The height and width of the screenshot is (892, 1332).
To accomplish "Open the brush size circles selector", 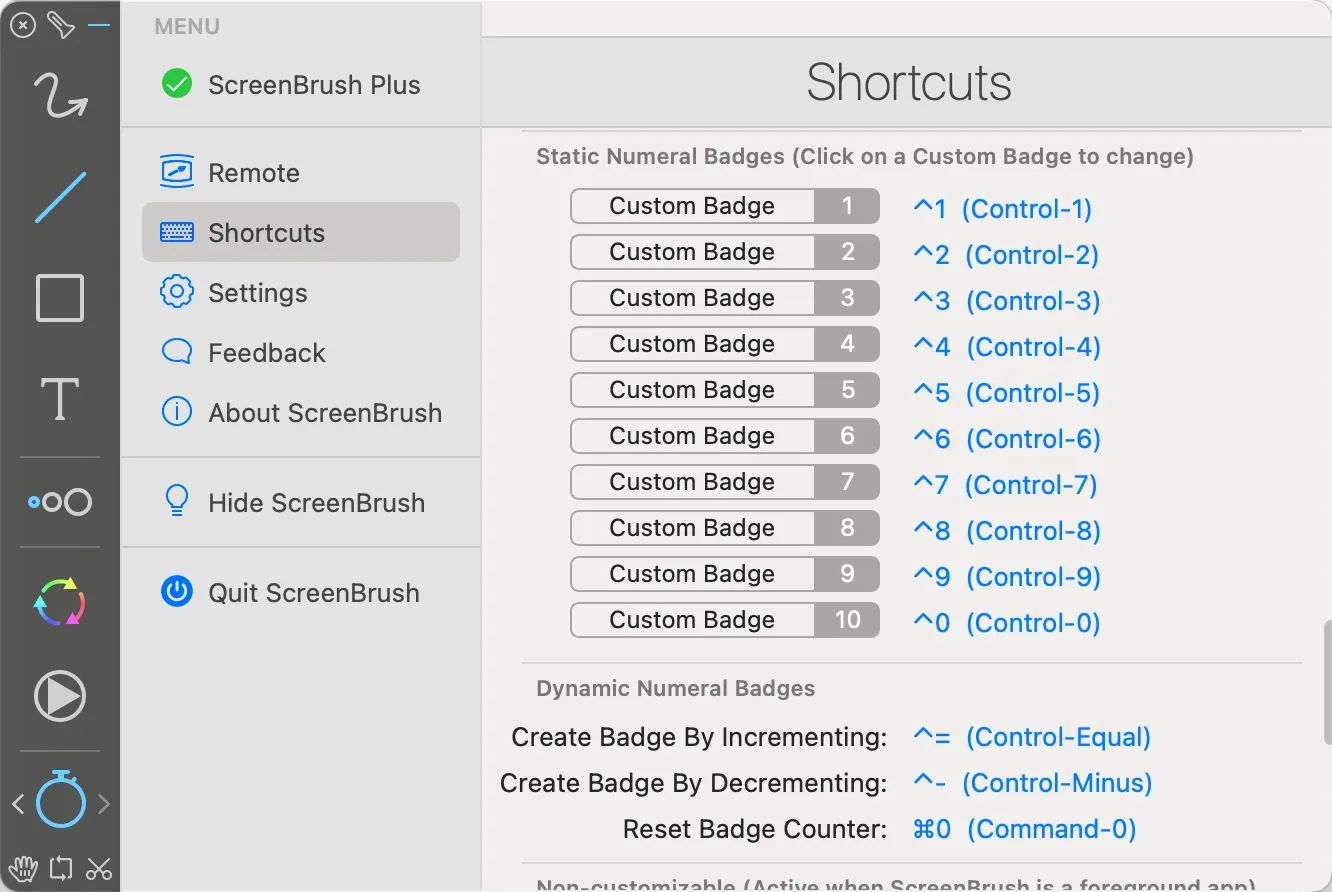I will click(60, 502).
